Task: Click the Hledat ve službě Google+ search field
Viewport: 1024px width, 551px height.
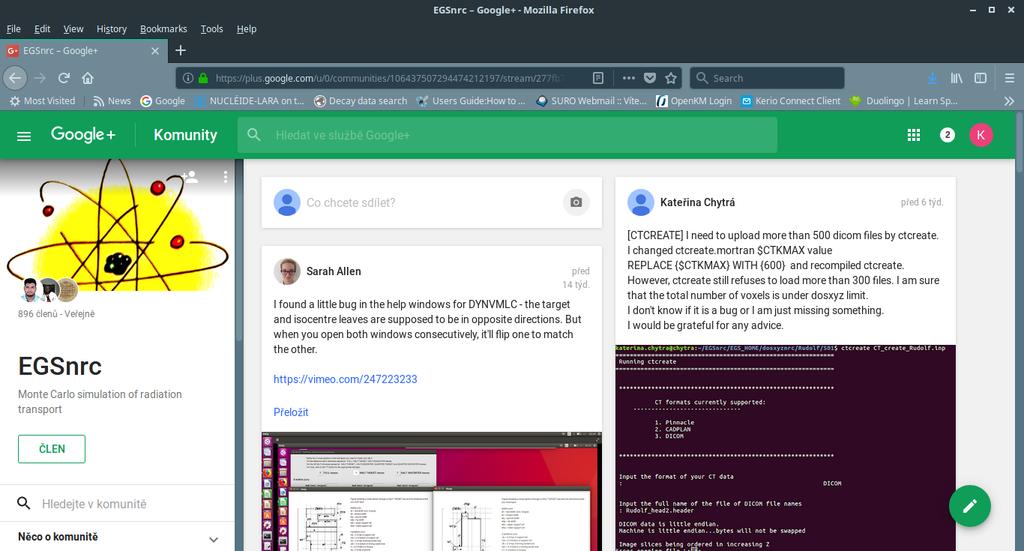Action: [507, 135]
